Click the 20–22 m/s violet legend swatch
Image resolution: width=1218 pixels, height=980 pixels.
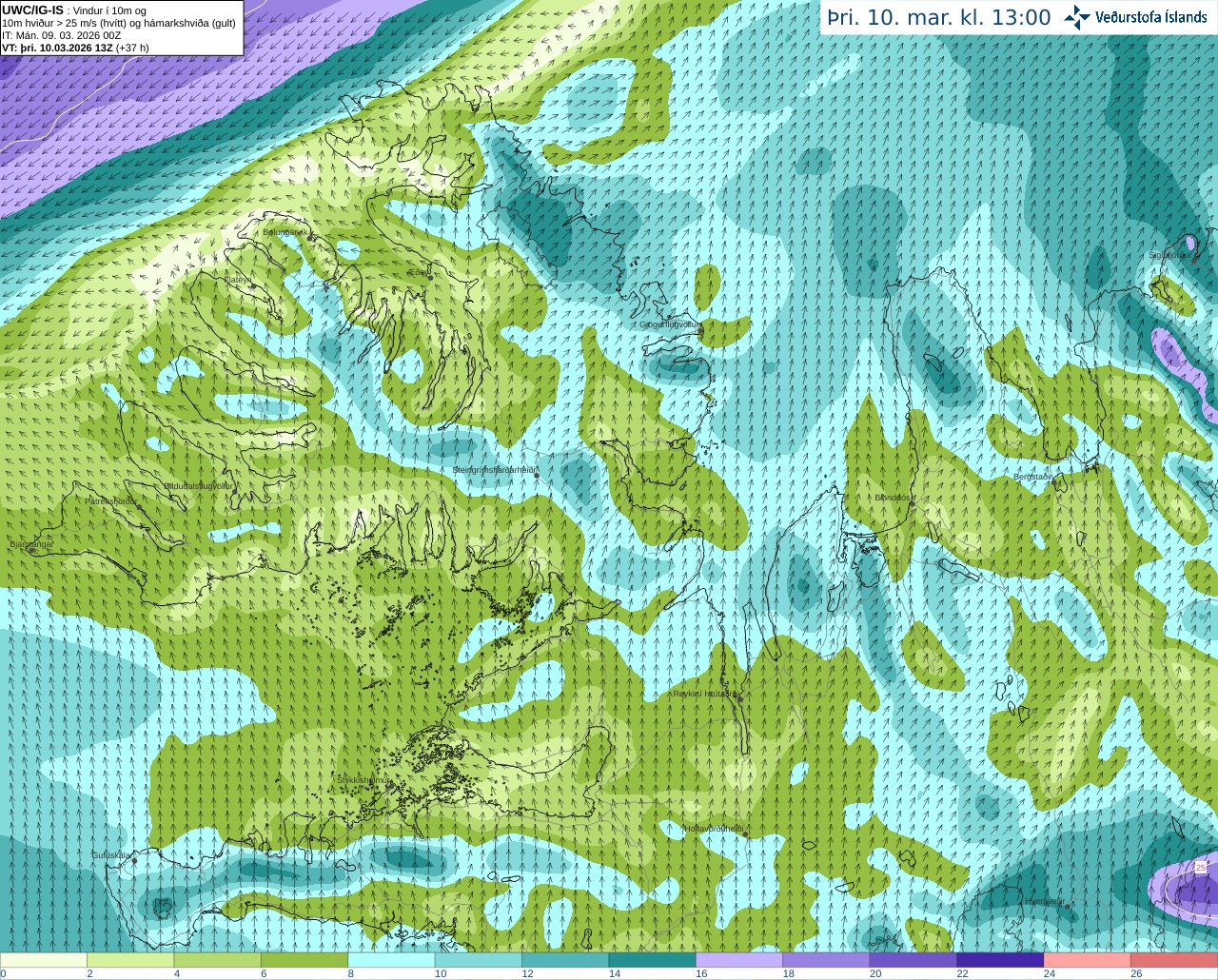(913, 960)
